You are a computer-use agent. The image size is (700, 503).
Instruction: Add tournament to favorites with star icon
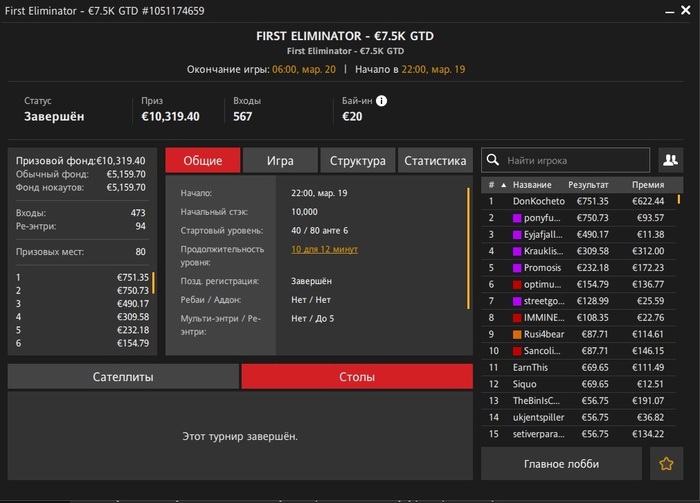click(667, 464)
